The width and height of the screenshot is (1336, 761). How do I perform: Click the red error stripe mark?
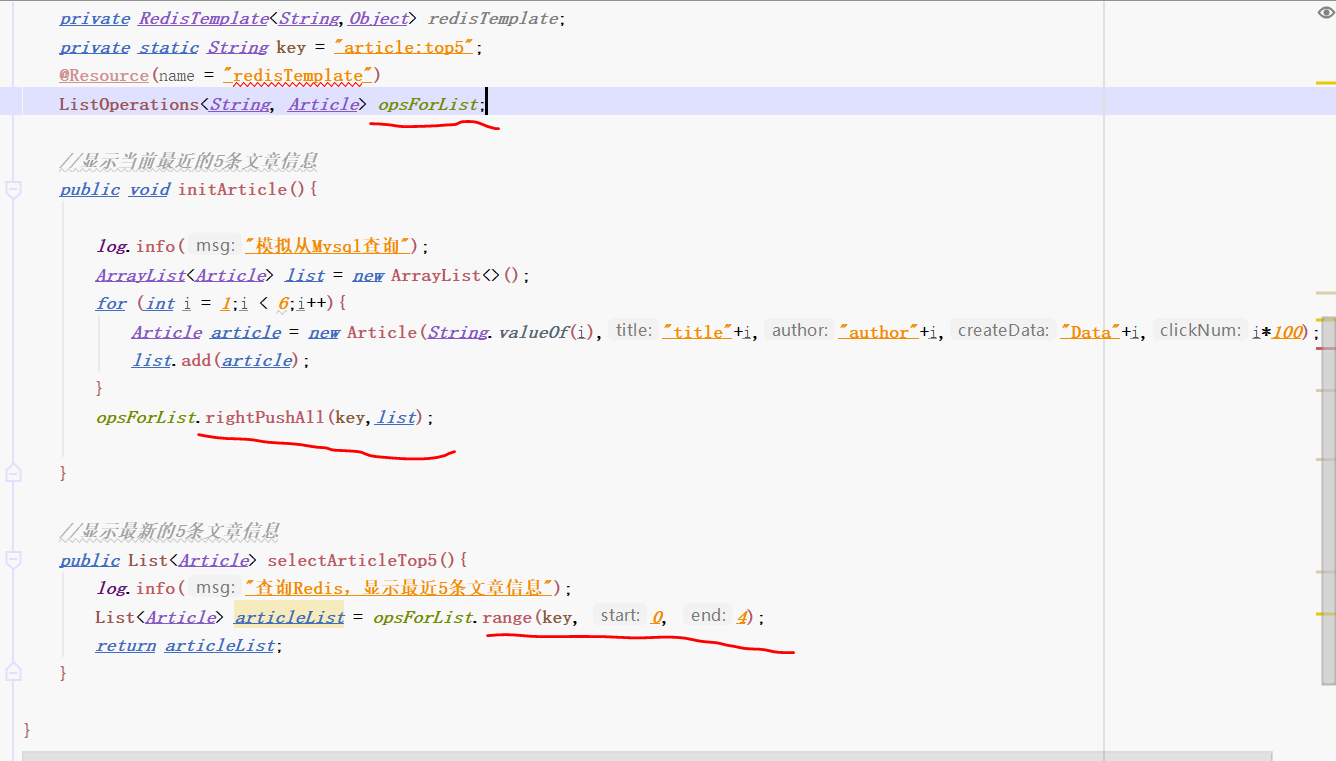tap(1325, 348)
